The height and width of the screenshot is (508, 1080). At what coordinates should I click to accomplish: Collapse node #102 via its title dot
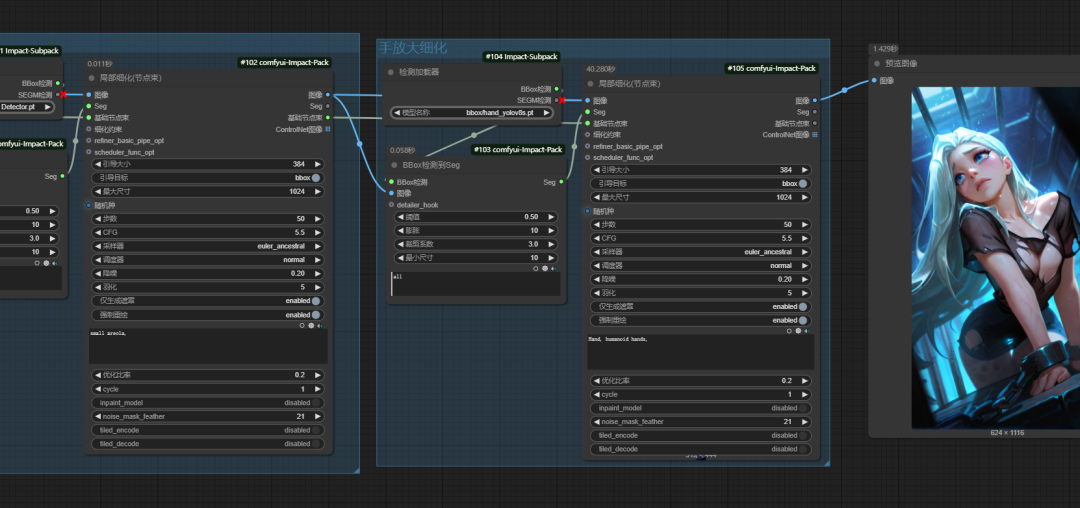92,78
